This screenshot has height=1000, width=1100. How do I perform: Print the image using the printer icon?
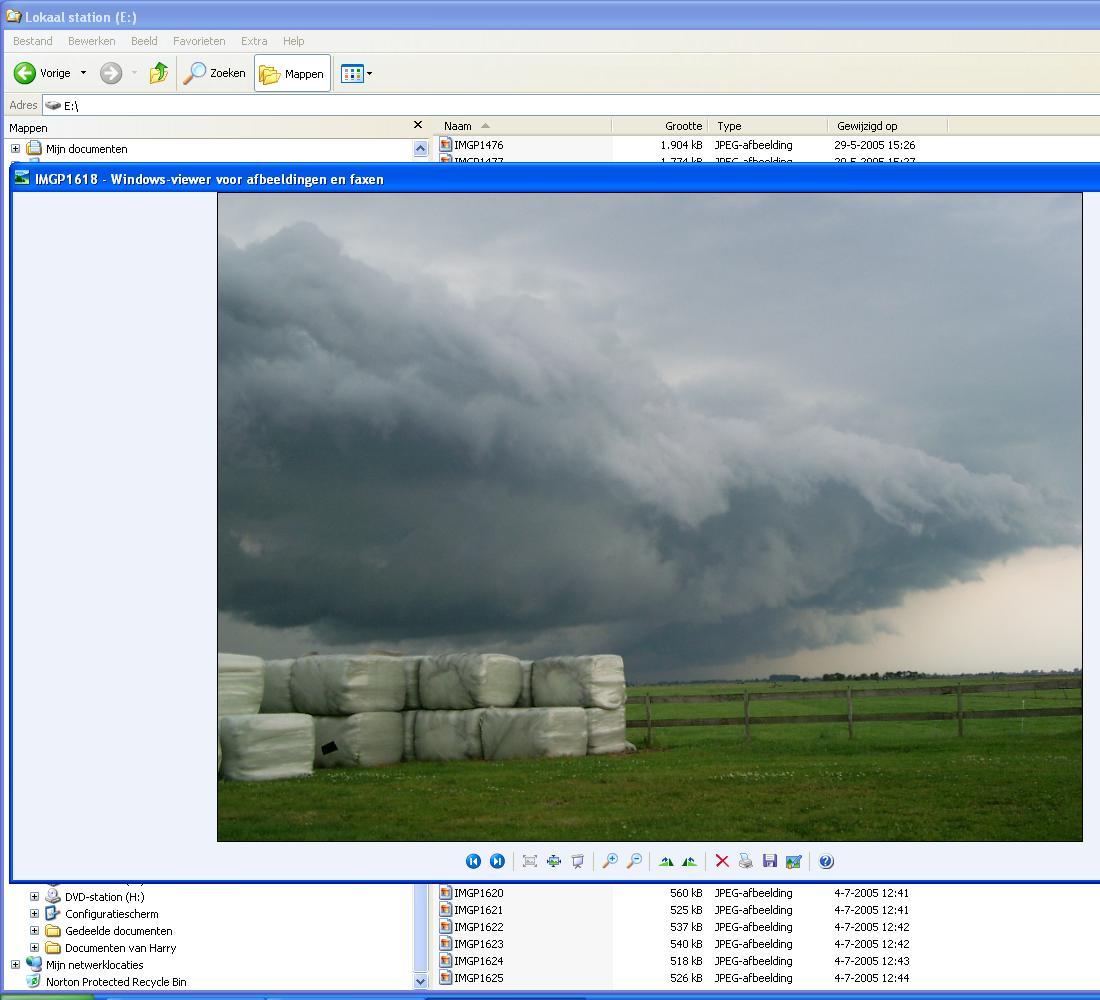click(x=746, y=861)
